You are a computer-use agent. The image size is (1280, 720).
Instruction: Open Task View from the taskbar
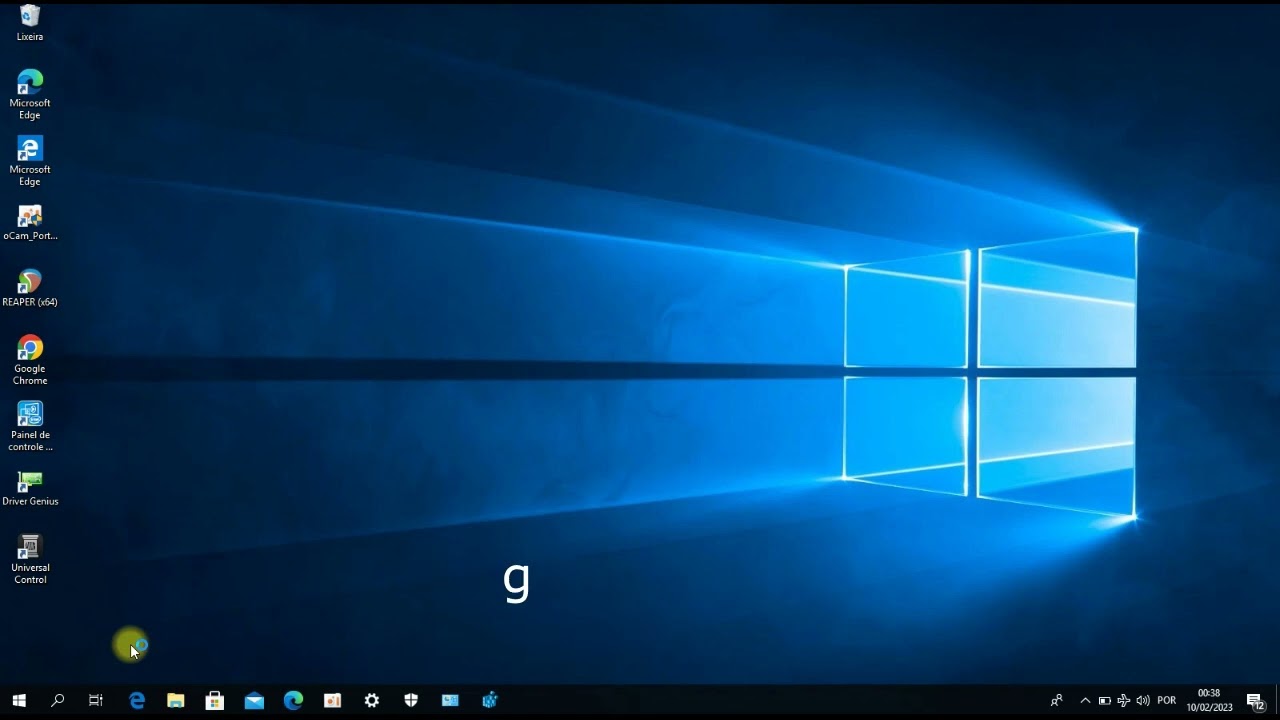(96, 701)
